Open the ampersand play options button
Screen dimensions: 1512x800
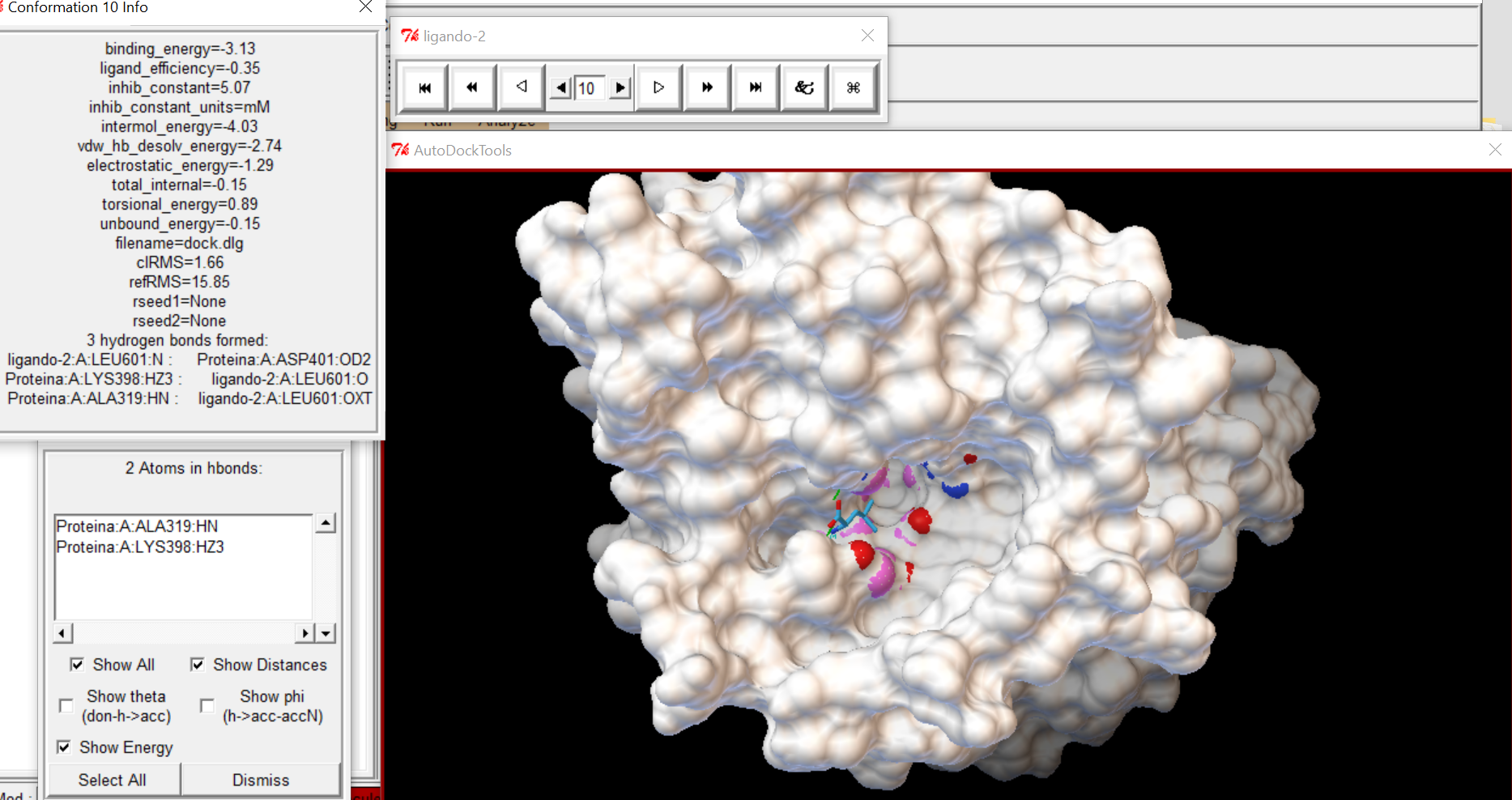804,87
